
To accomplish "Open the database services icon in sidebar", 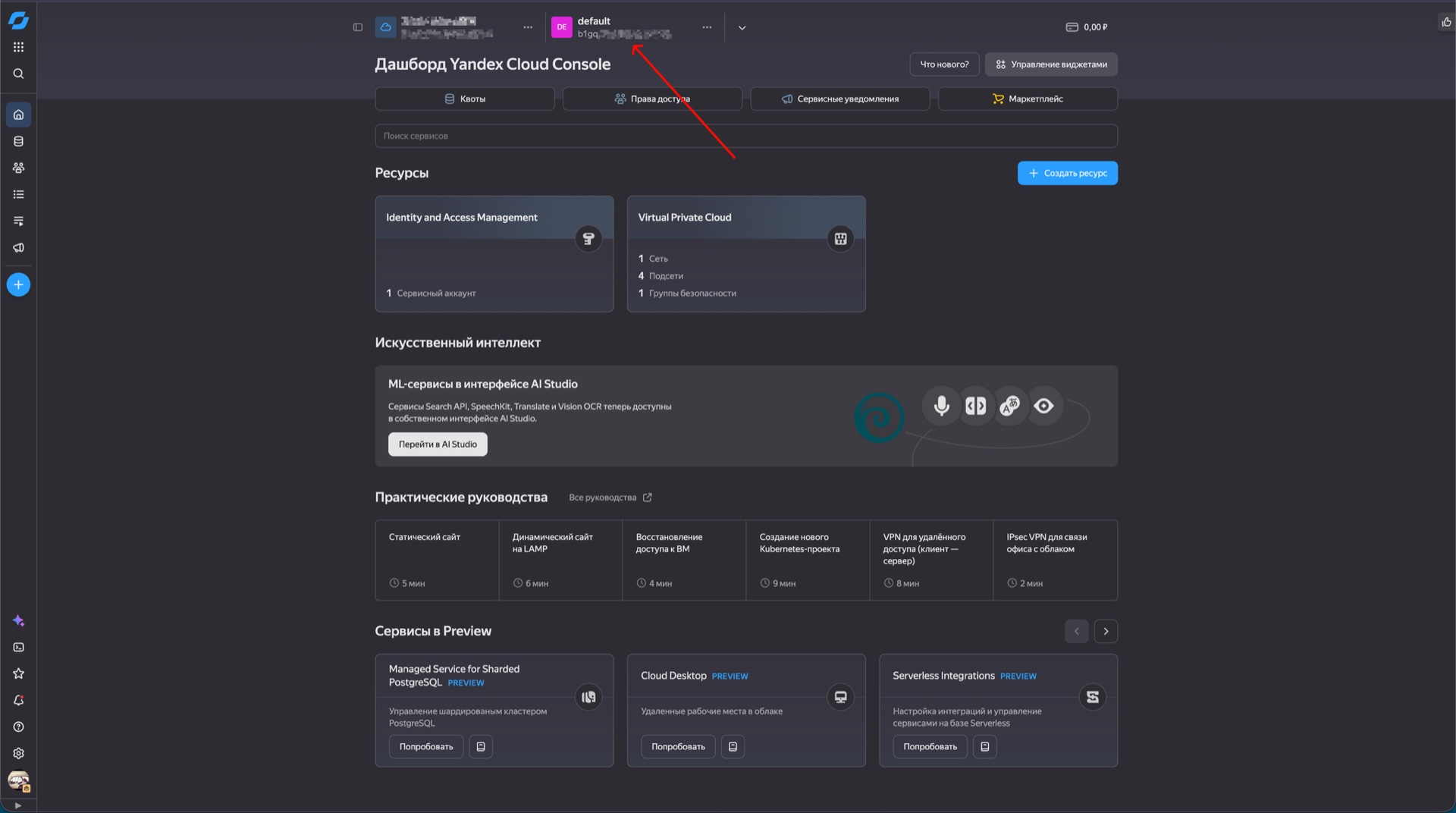I will (19, 141).
